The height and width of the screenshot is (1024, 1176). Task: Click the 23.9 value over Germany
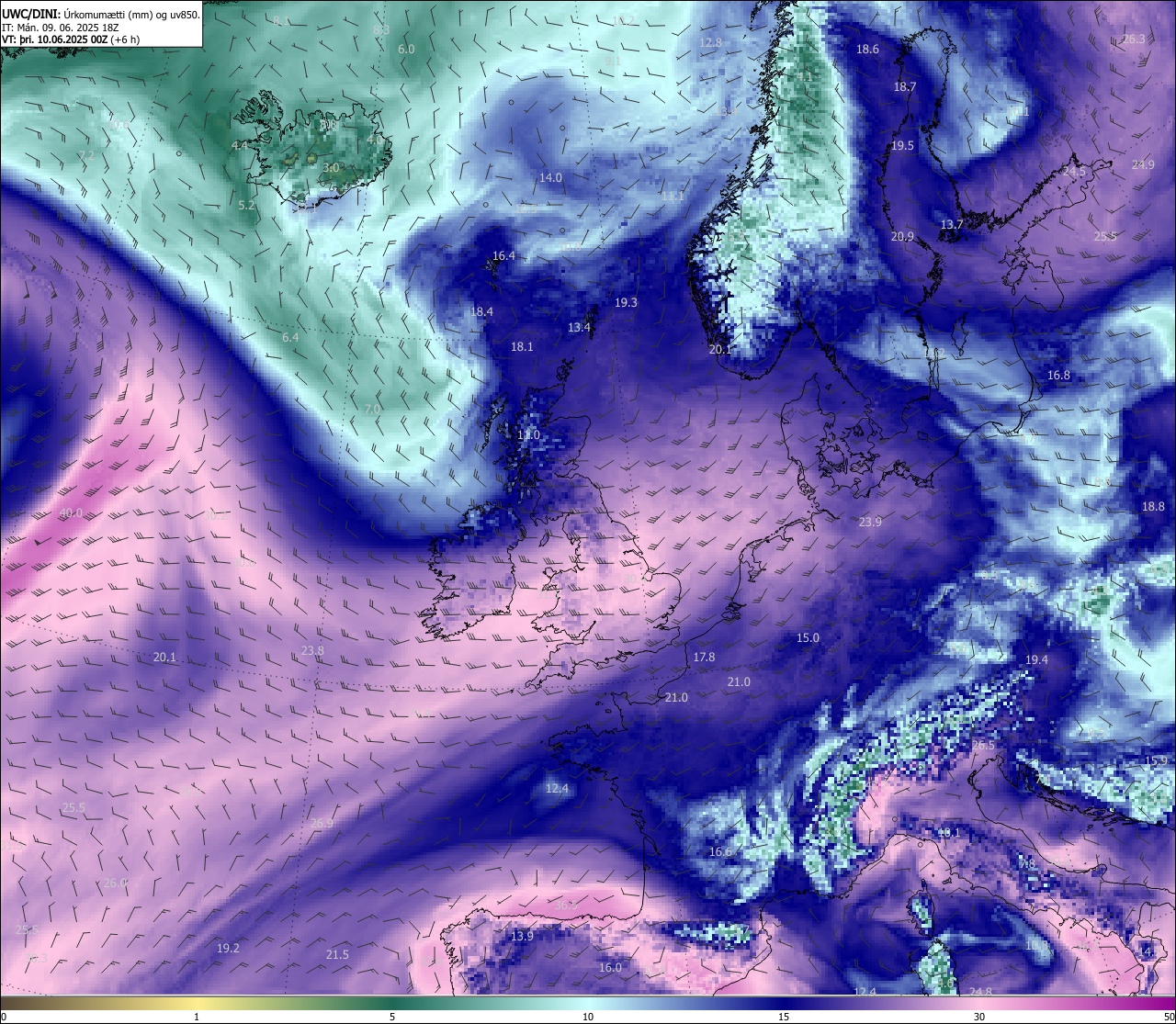pyautogui.click(x=870, y=523)
